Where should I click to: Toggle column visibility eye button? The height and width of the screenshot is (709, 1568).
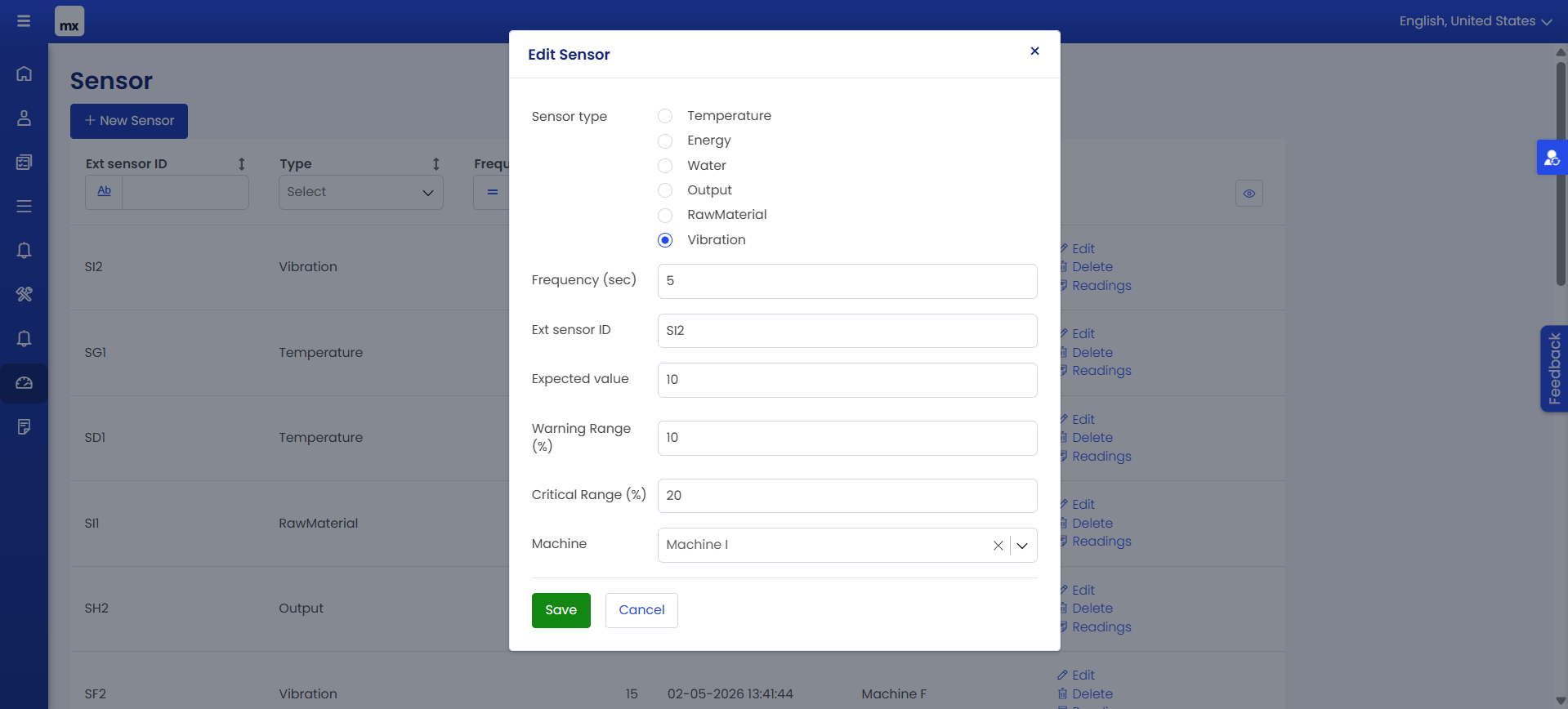point(1249,194)
